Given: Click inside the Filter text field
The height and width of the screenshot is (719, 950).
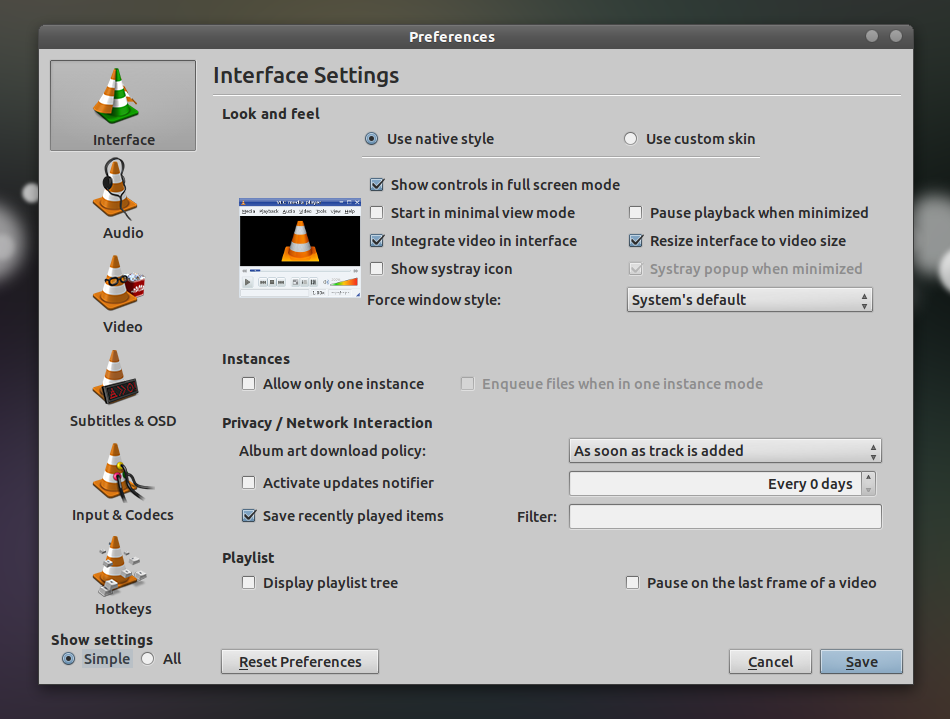Looking at the screenshot, I should click(724, 516).
